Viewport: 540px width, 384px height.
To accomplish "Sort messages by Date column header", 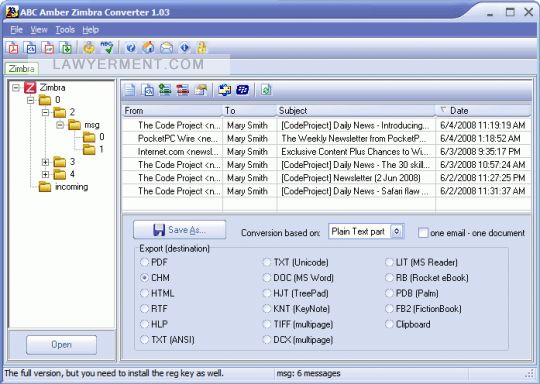I will [483, 111].
